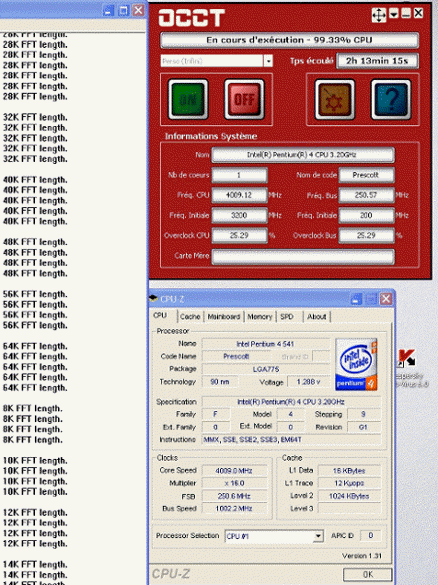
Task: Switch to the Cache tab
Action: [x=190, y=317]
